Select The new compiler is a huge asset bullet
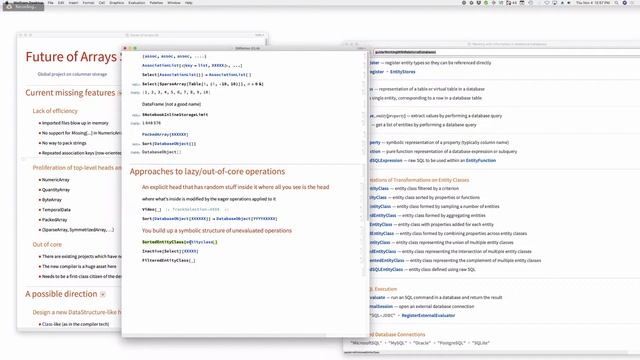This screenshot has height=360, width=640. (x=79, y=267)
